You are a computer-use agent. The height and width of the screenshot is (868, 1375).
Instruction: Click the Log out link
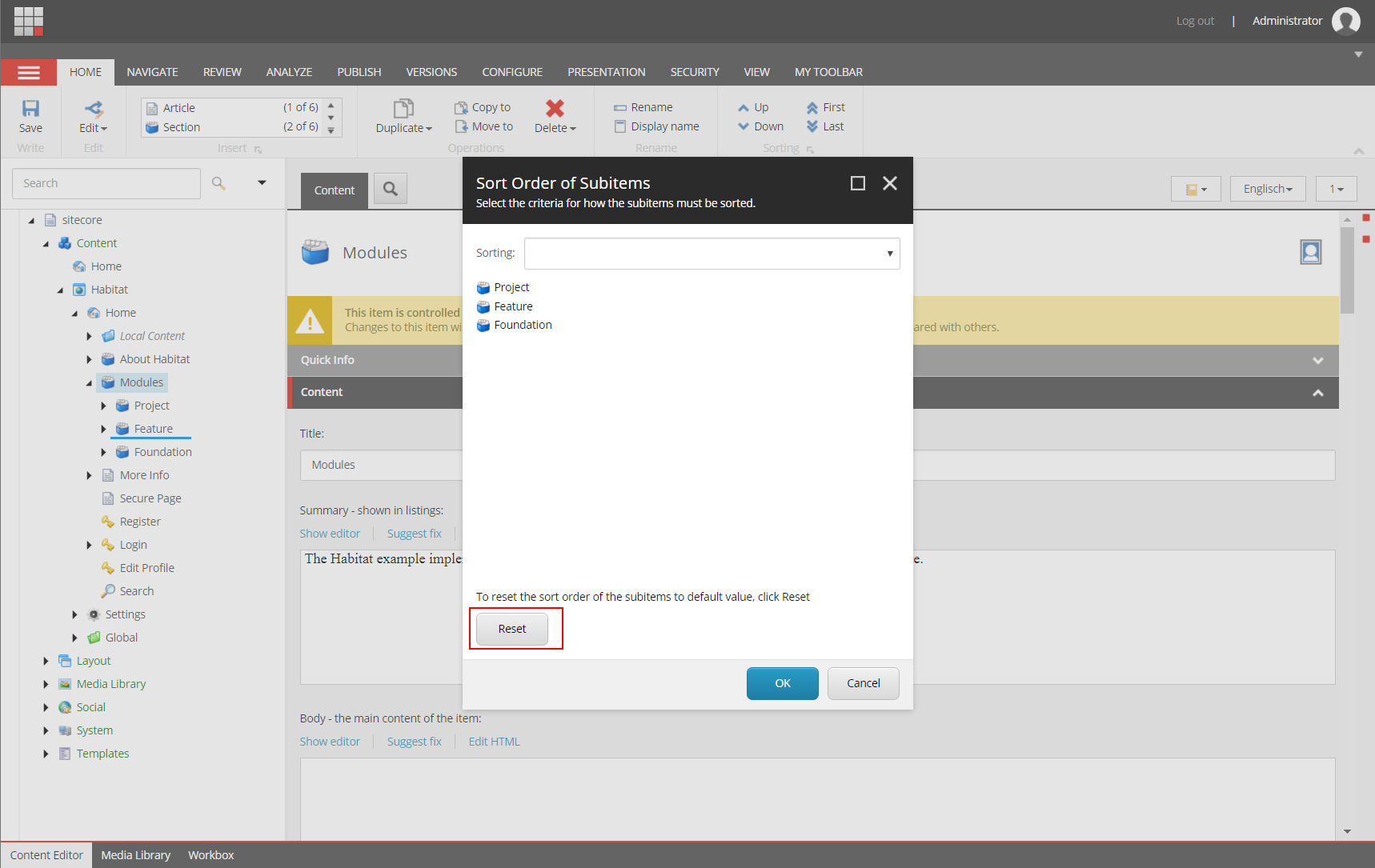click(x=1195, y=21)
